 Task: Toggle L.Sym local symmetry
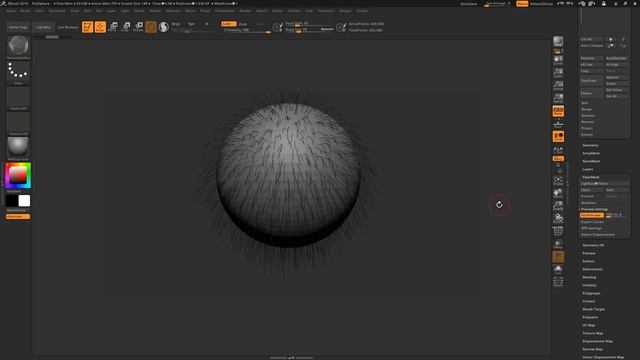coord(558,150)
